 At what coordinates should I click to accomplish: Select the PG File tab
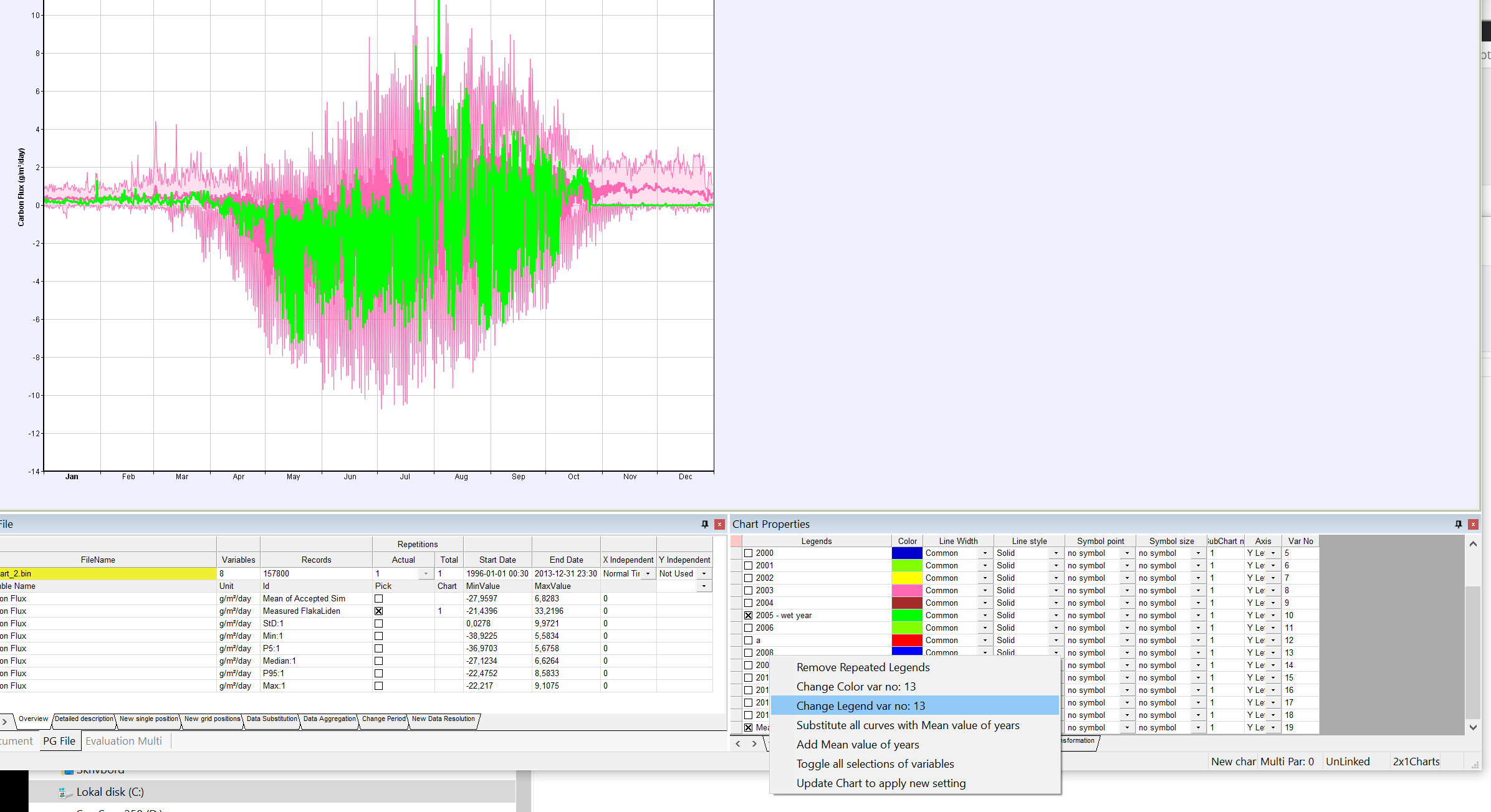59,741
